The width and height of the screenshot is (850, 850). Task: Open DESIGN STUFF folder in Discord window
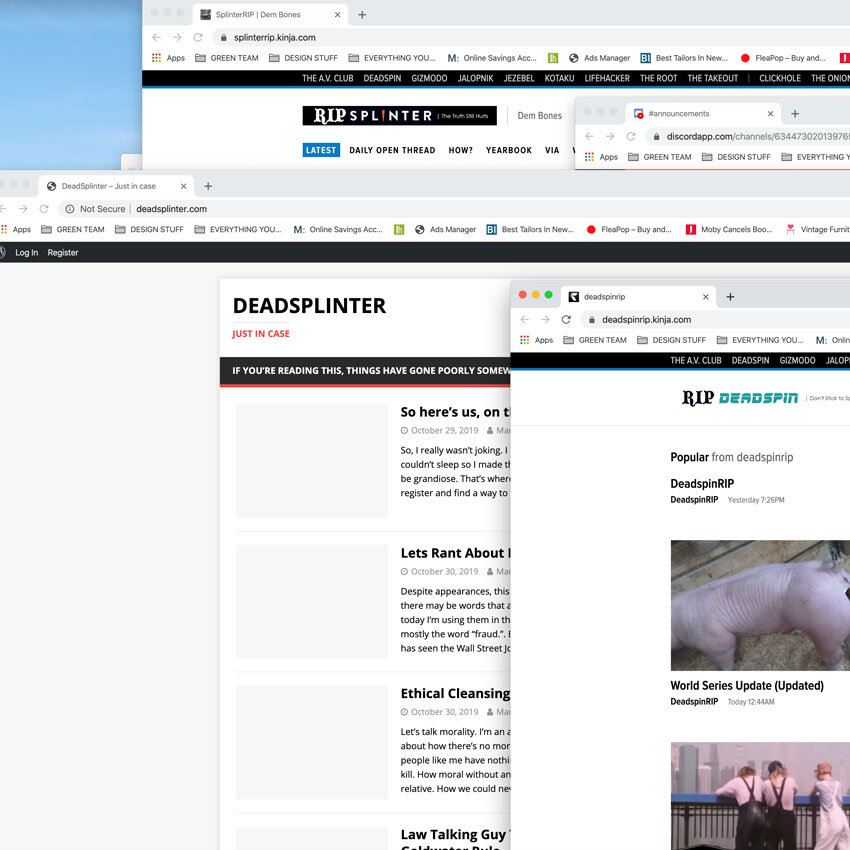[736, 157]
